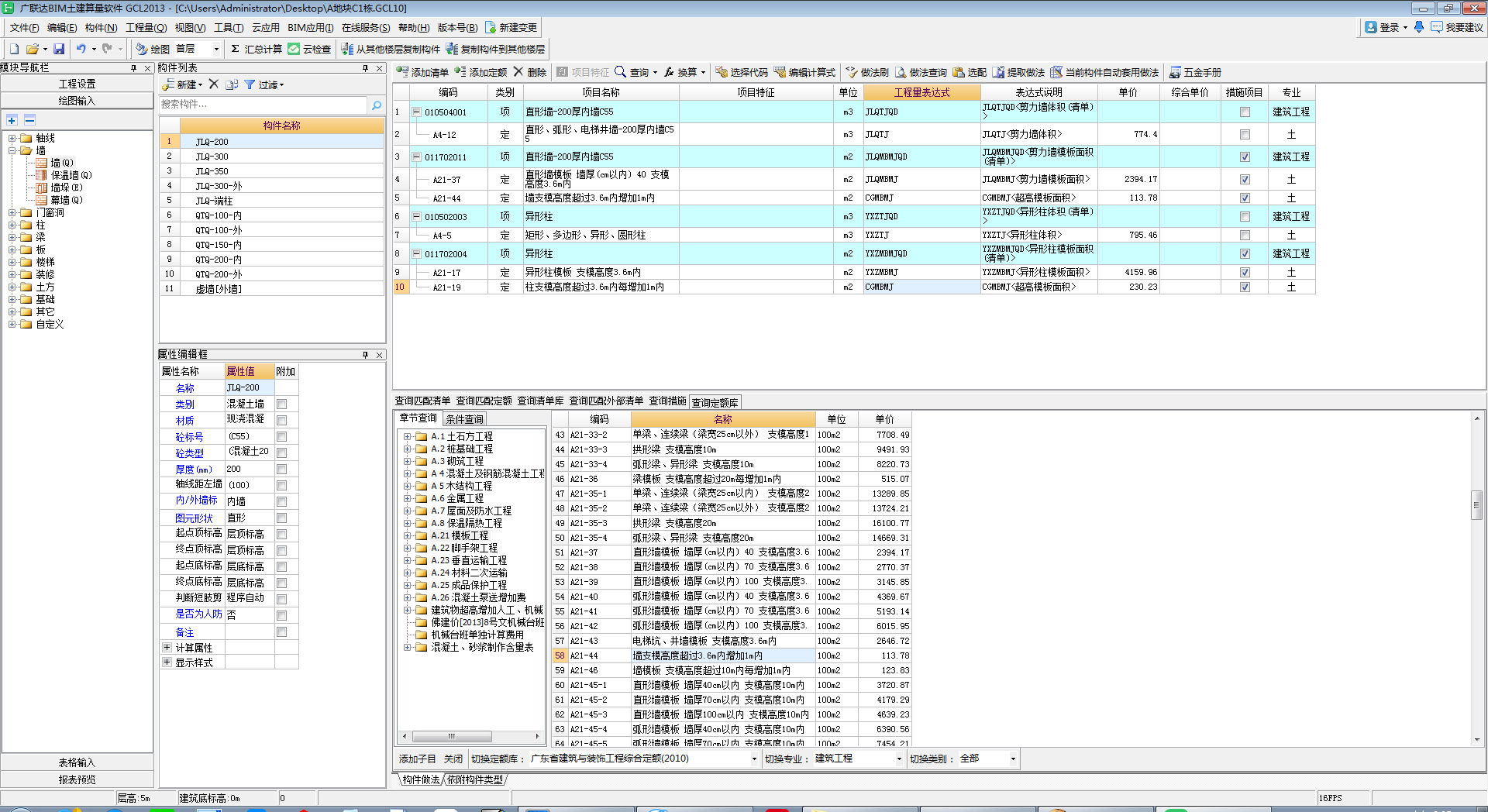This screenshot has width=1488, height=812.
Task: Expand the 门窗洞 tree node
Action: click(12, 212)
